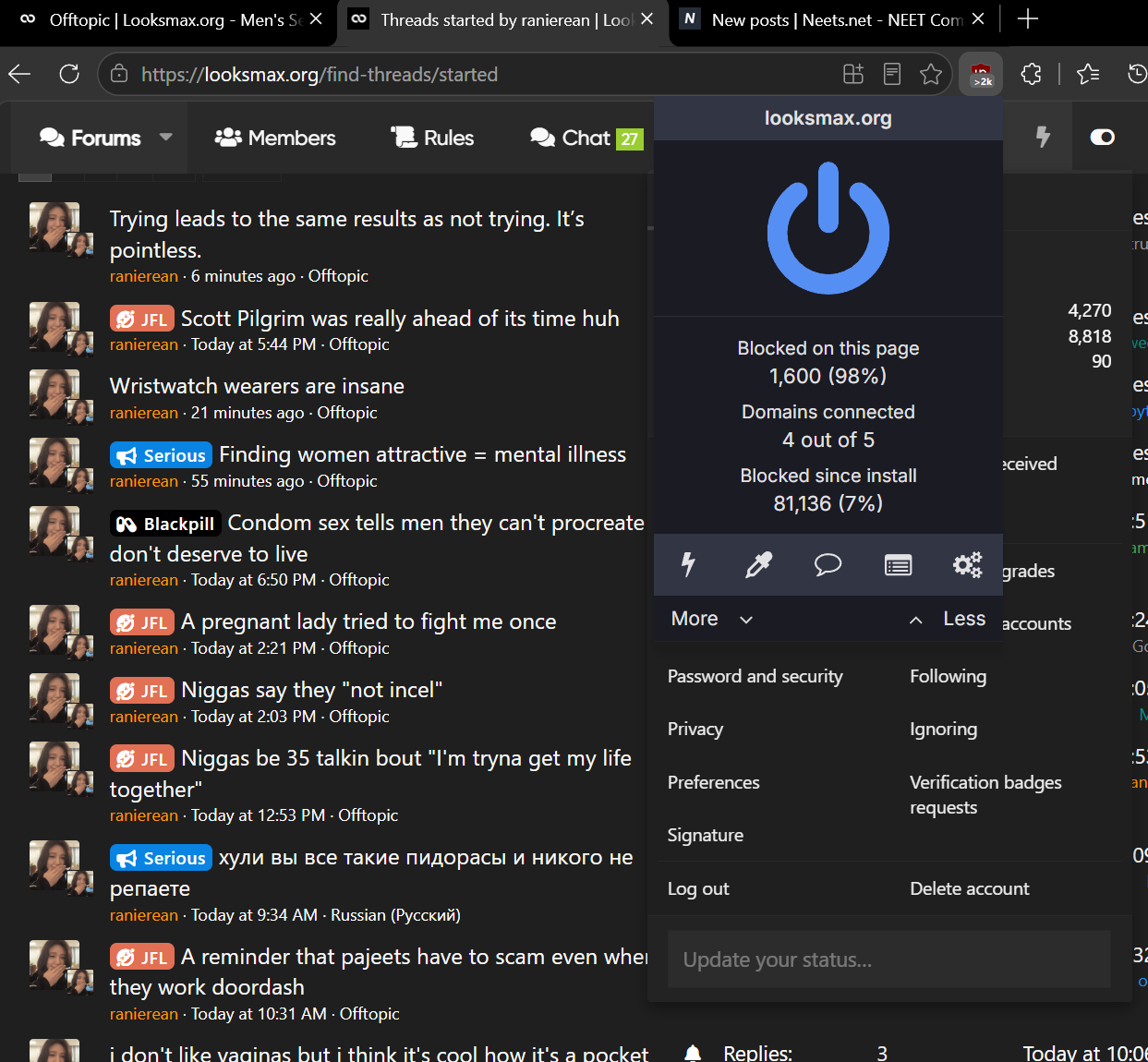Click the uBlock Origin power button
Viewport: 1148px width, 1062px height.
point(828,228)
